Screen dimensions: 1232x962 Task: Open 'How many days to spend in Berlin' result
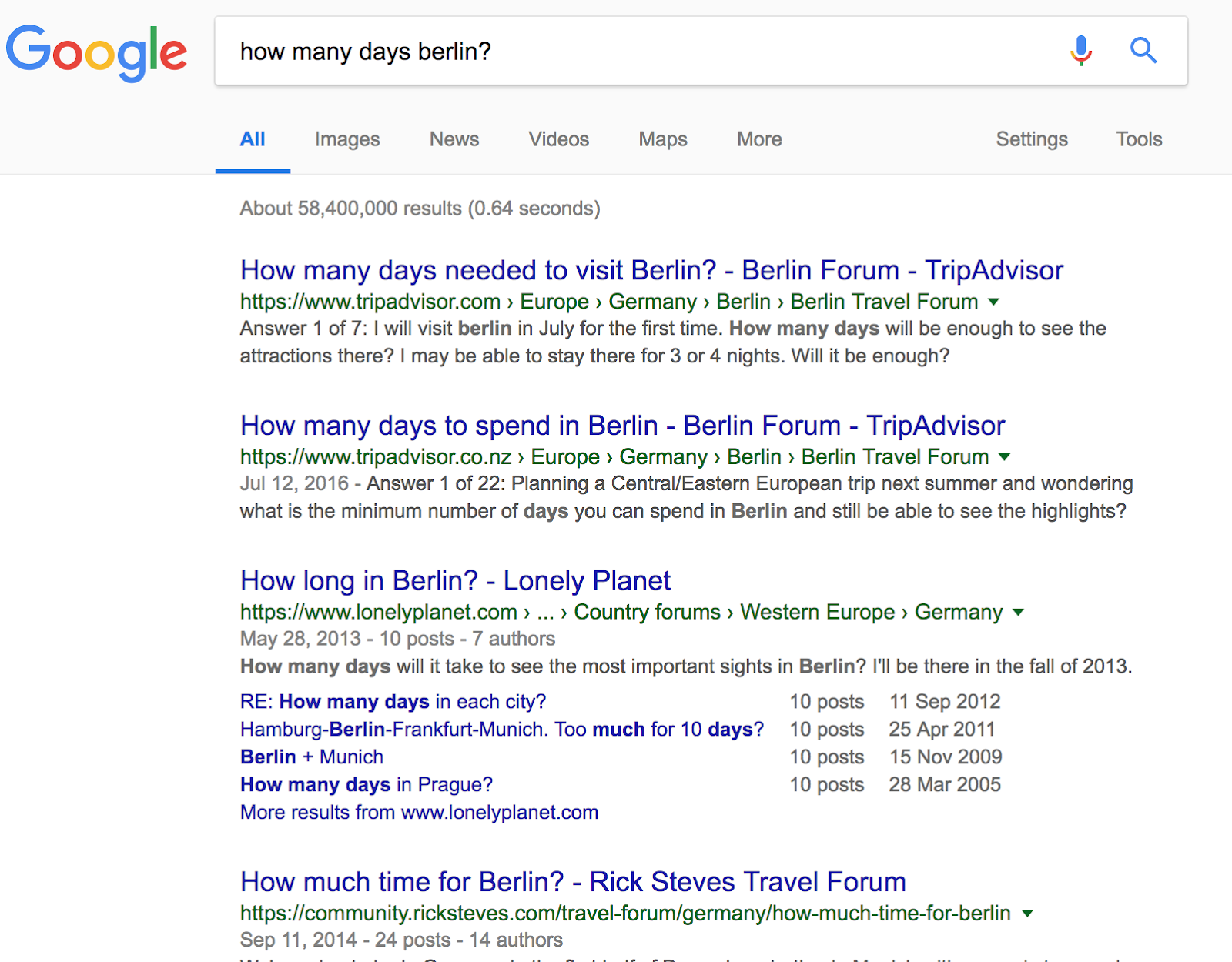pyautogui.click(x=622, y=426)
